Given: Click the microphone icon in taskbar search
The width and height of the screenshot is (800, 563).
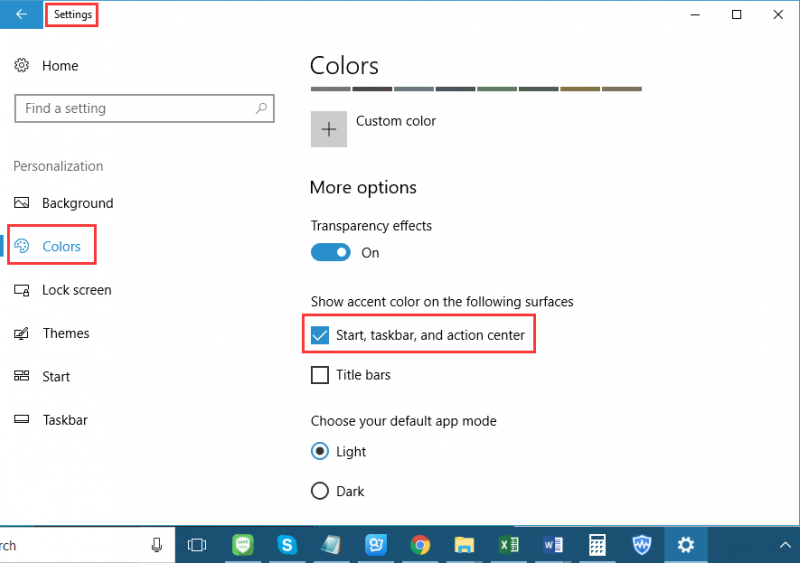Looking at the screenshot, I should pyautogui.click(x=157, y=545).
